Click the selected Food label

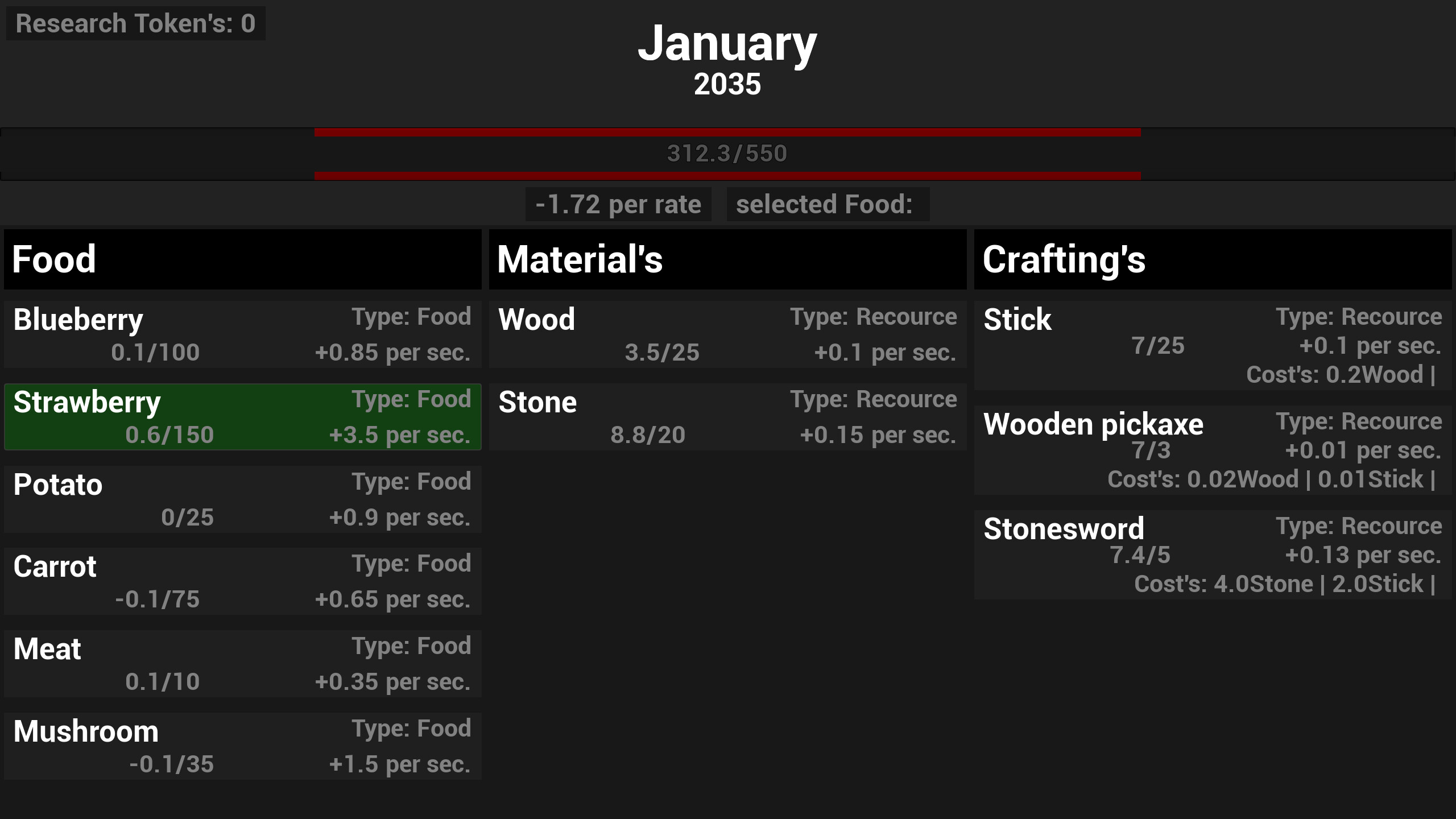pos(826,204)
